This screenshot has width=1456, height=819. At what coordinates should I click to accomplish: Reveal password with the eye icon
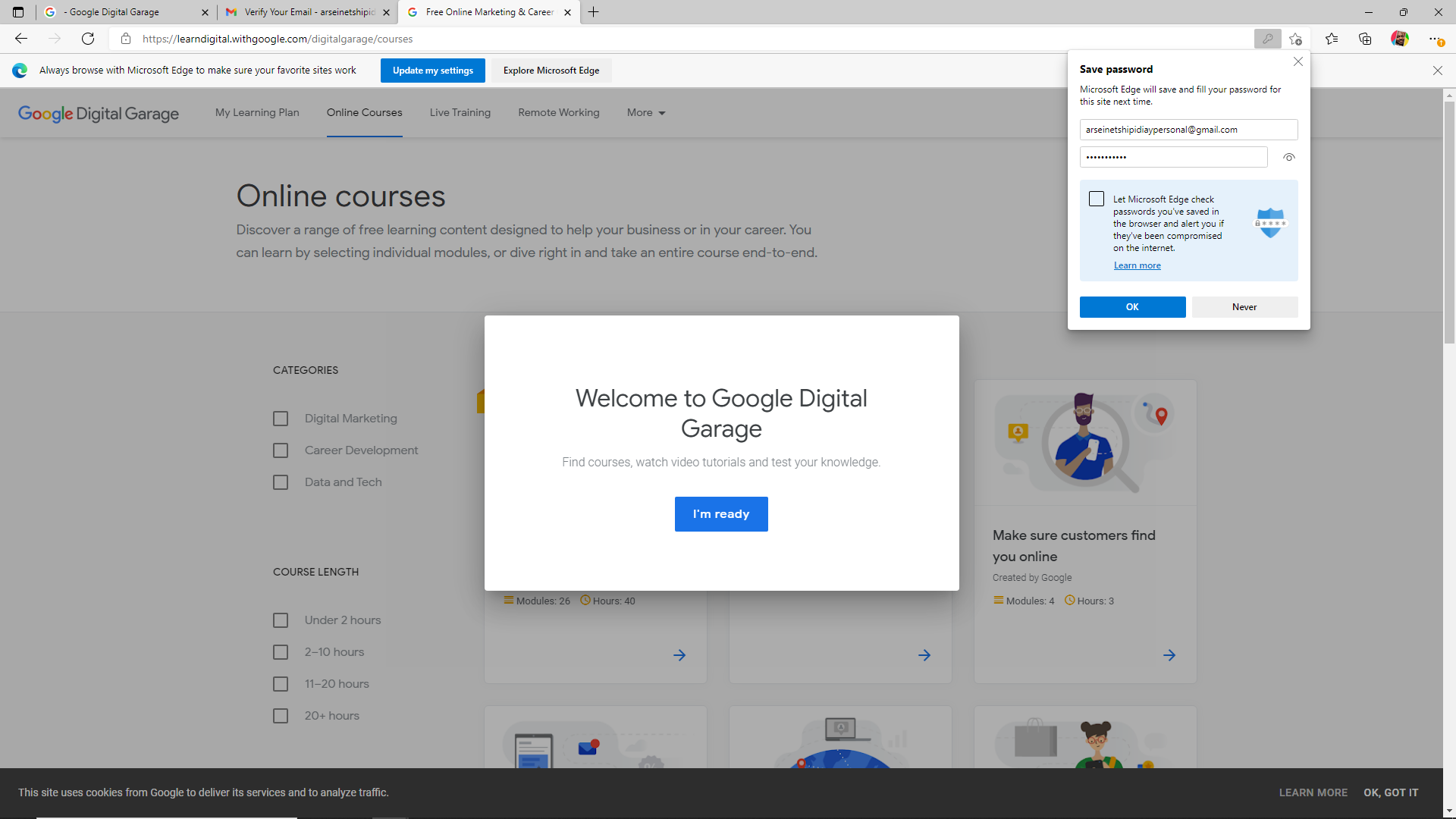pyautogui.click(x=1288, y=158)
